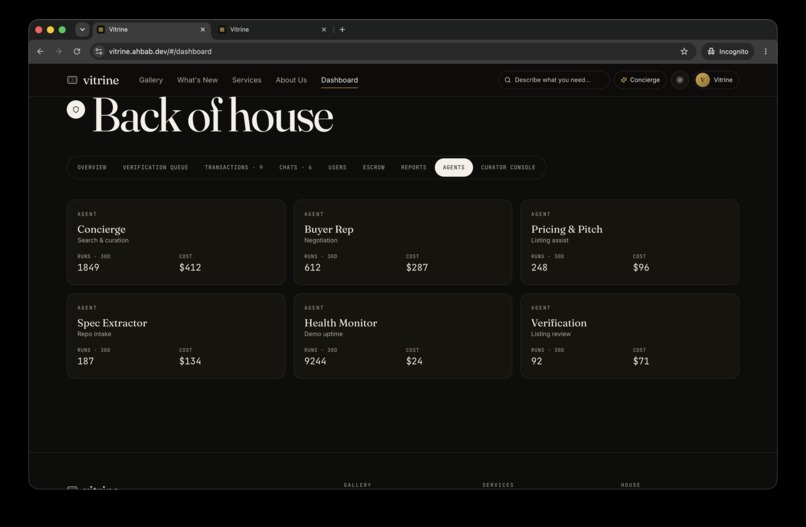Click the Concierge cost $412
This screenshot has width=806, height=527.
click(x=190, y=267)
